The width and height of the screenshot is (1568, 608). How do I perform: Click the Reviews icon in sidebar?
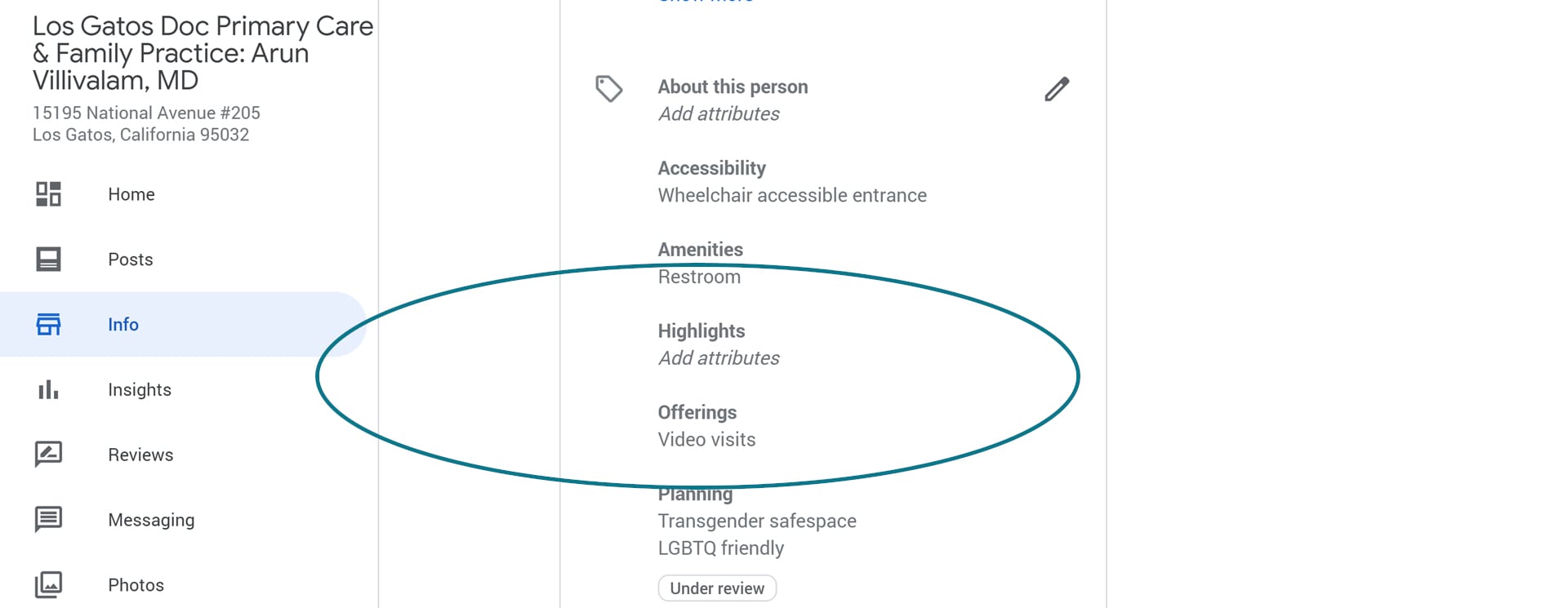coord(48,455)
